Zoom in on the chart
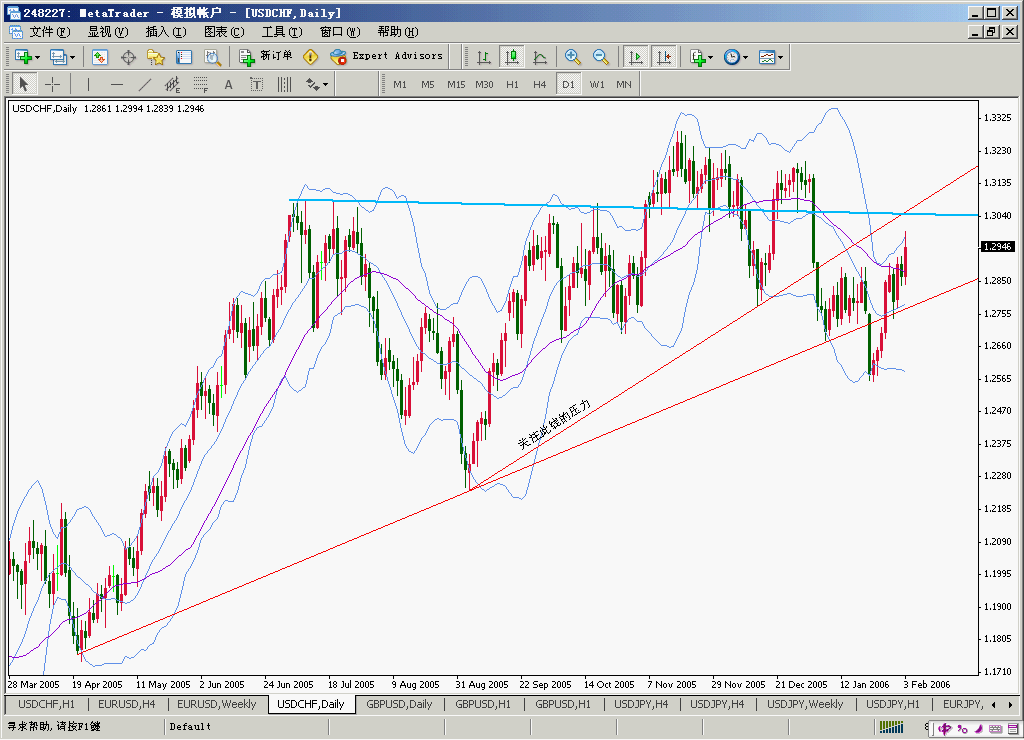1024x740 pixels. 572,57
